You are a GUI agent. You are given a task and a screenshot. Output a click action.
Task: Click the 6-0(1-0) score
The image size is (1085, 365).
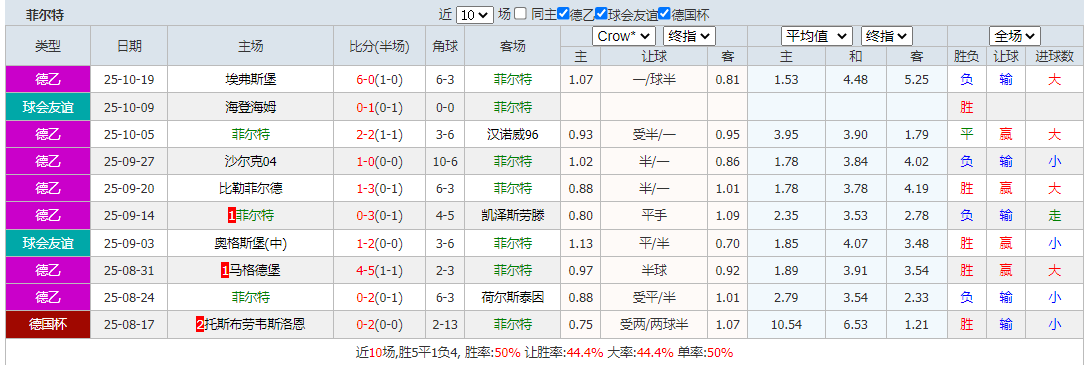point(379,80)
